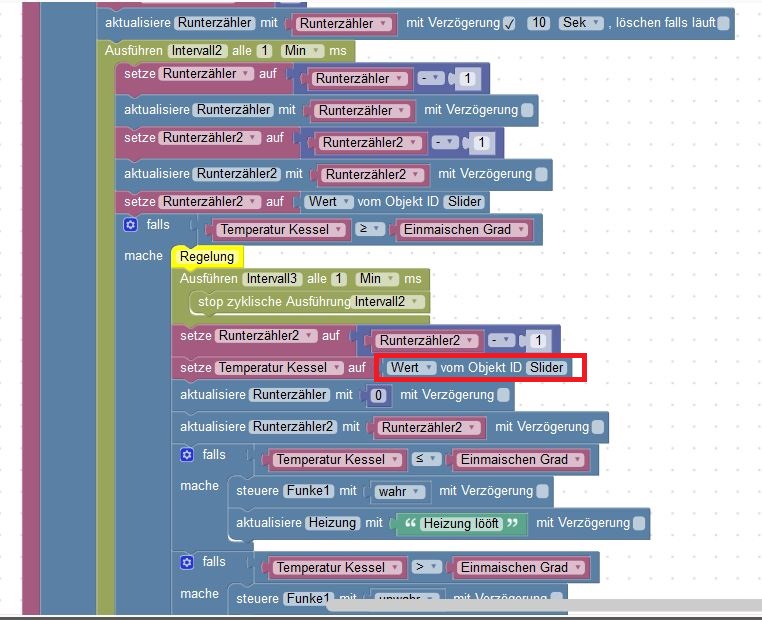Open variable dropdown of "setze Temperatur Kessel"
Viewport: 762px width, 620px height.
pos(280,368)
